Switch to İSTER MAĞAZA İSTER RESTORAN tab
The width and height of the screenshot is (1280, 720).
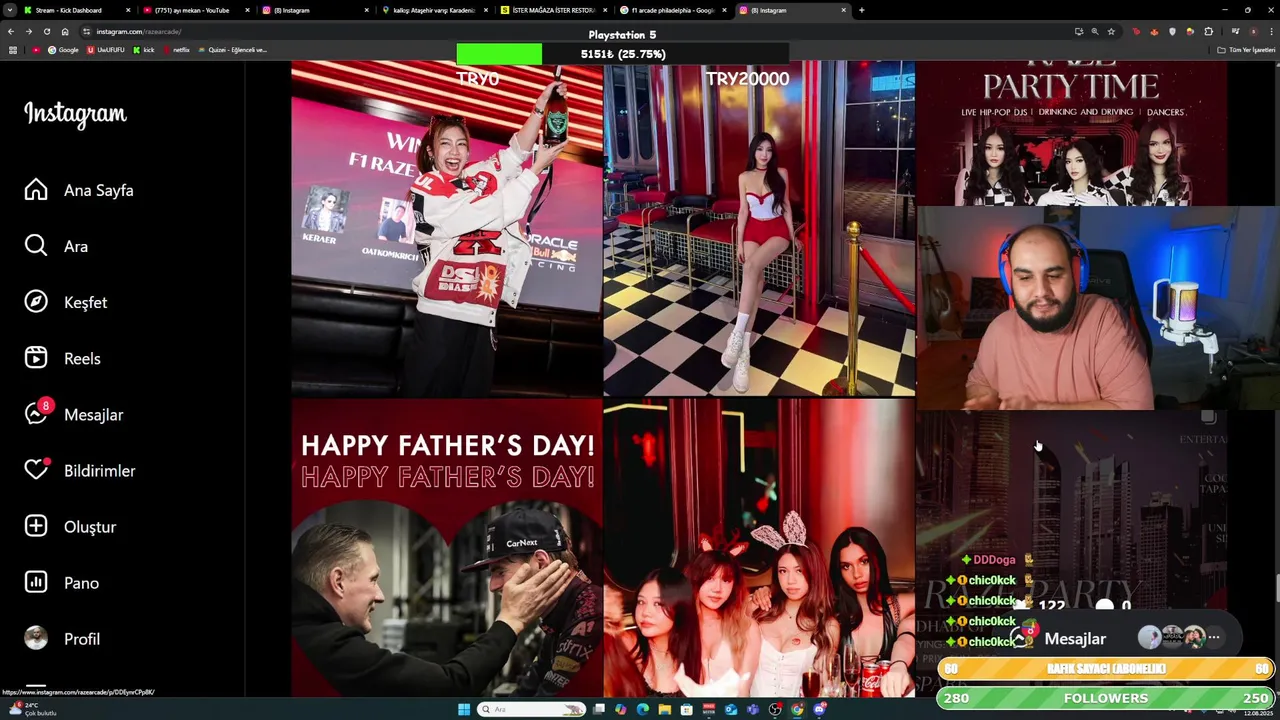click(x=554, y=10)
